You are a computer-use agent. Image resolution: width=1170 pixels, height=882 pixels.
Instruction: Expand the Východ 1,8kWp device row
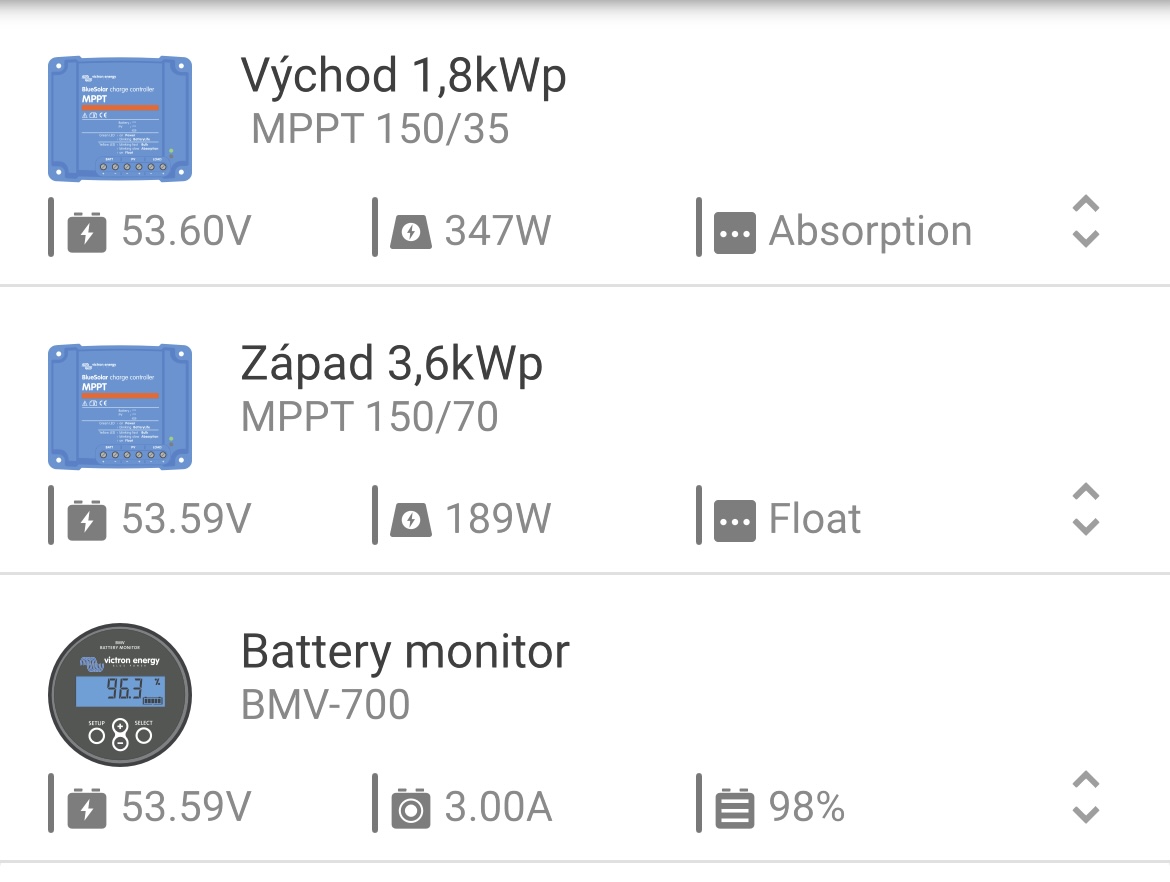(x=1085, y=221)
